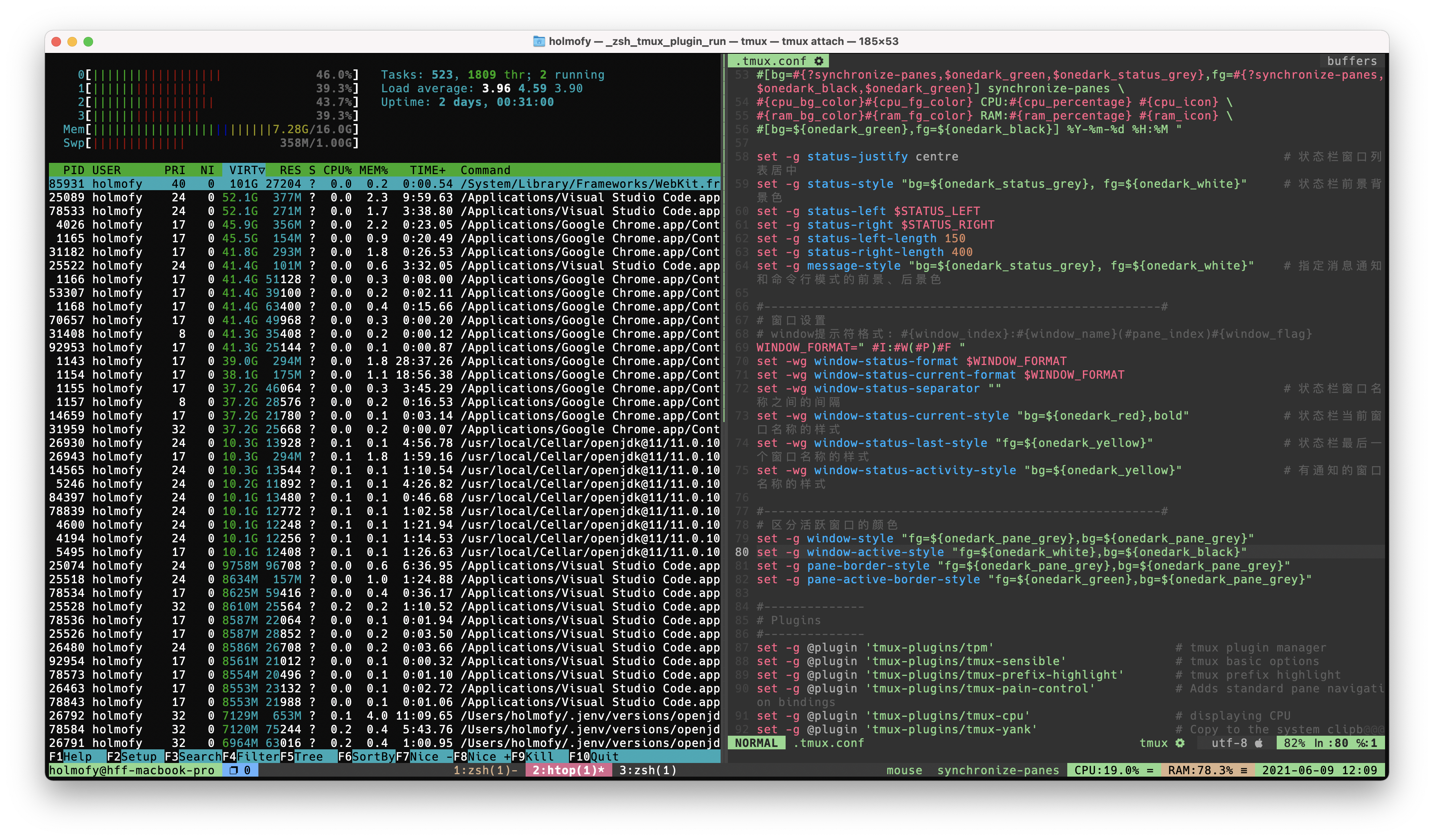Click the home folder icon in the title bar
Screen dimensions: 1434x840
[538, 41]
